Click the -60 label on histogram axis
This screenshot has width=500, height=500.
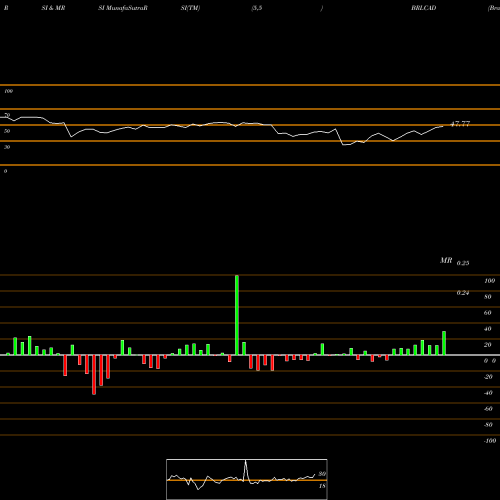[488, 409]
